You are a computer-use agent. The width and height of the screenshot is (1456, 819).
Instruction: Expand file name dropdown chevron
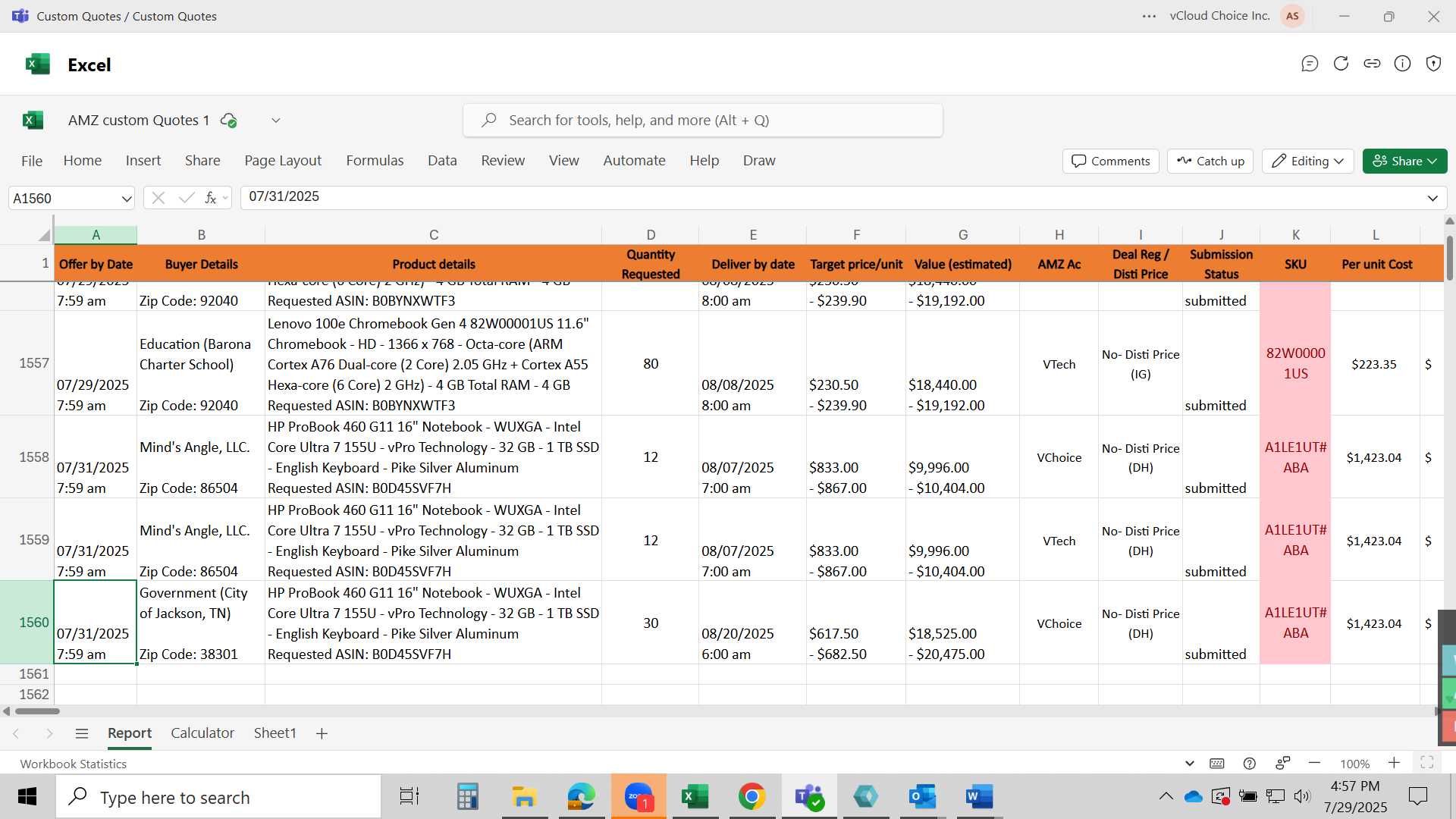[276, 121]
